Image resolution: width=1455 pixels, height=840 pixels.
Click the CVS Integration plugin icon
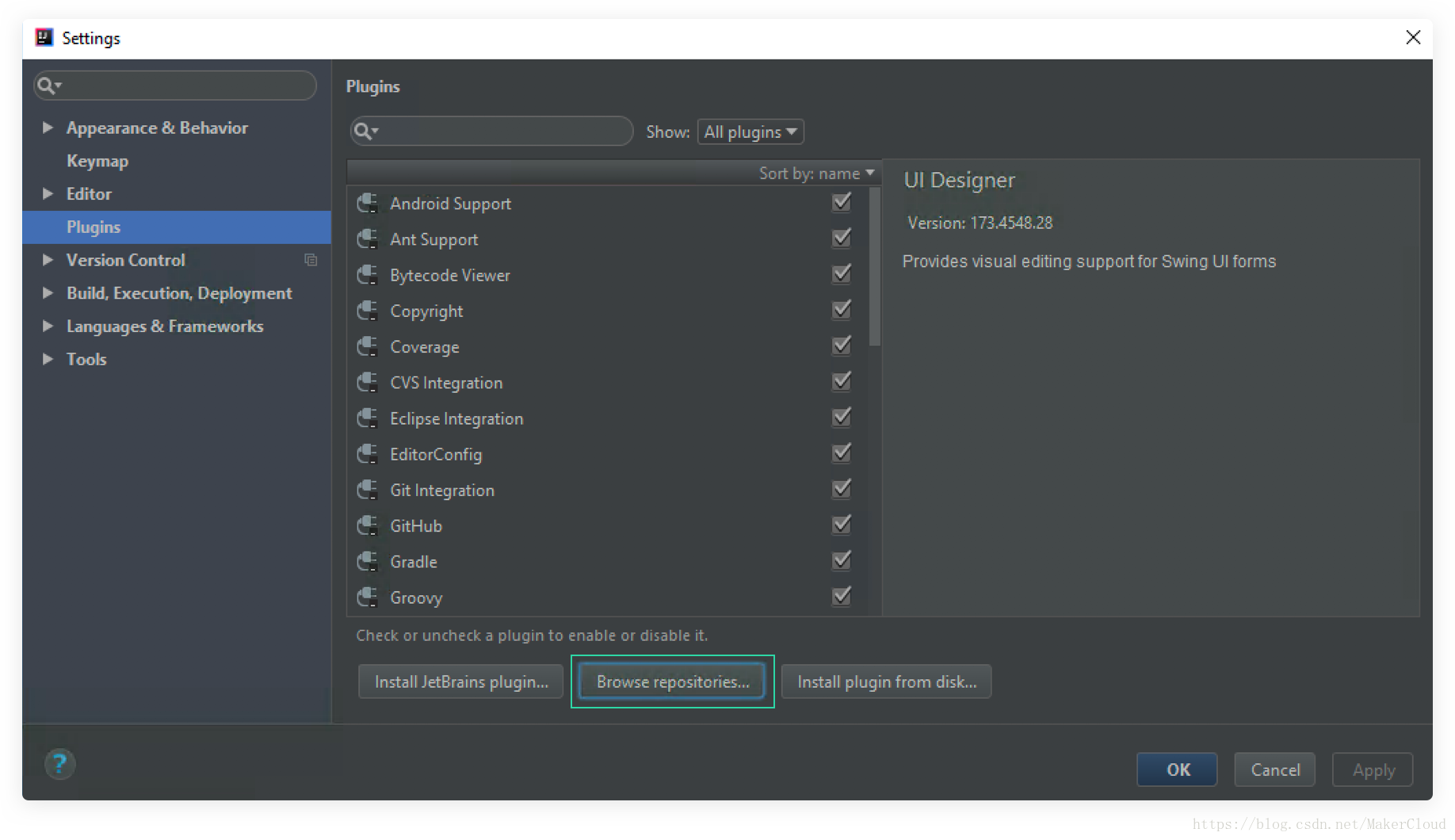pos(367,383)
